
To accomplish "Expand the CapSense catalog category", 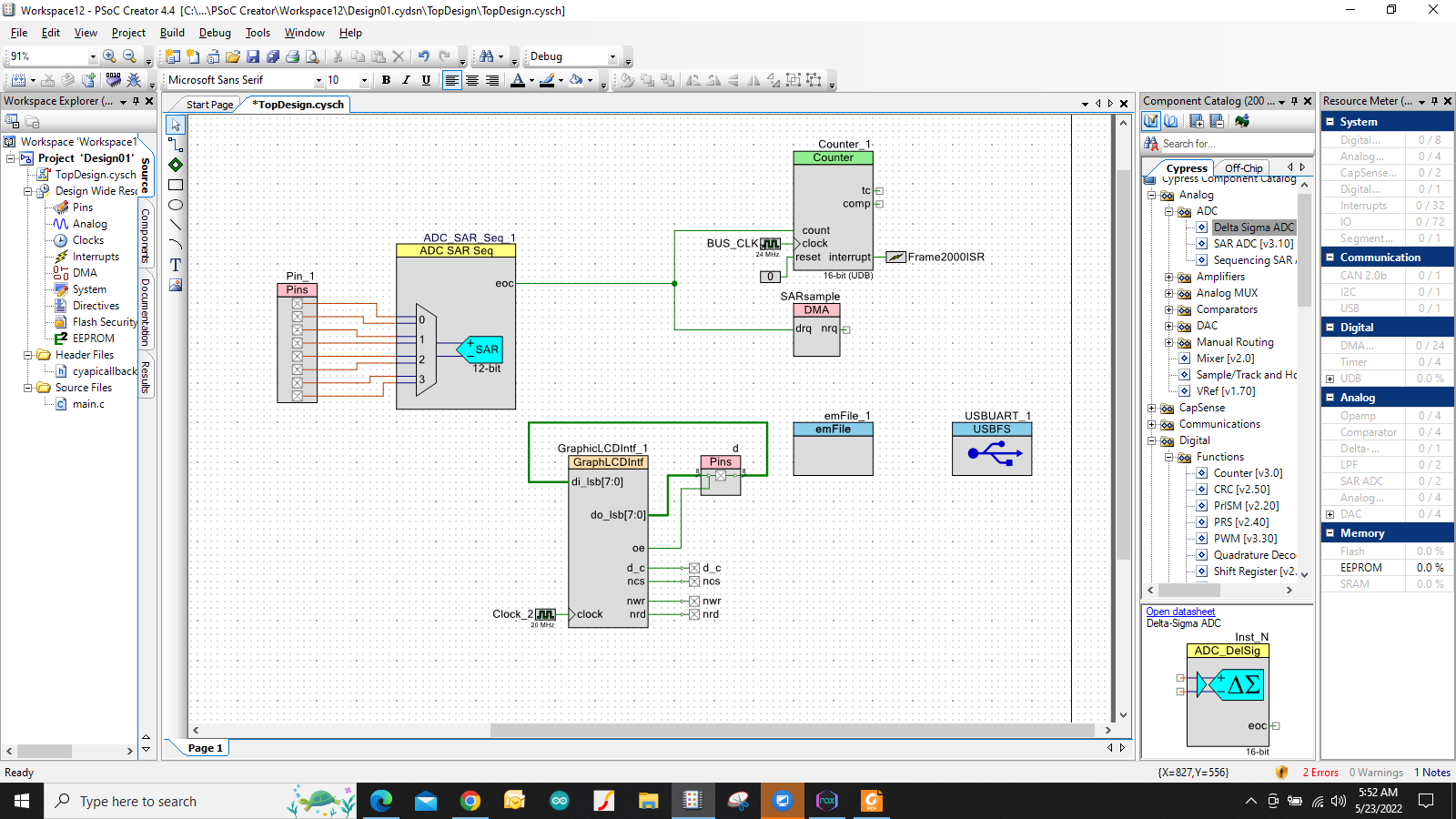I will coord(1151,408).
